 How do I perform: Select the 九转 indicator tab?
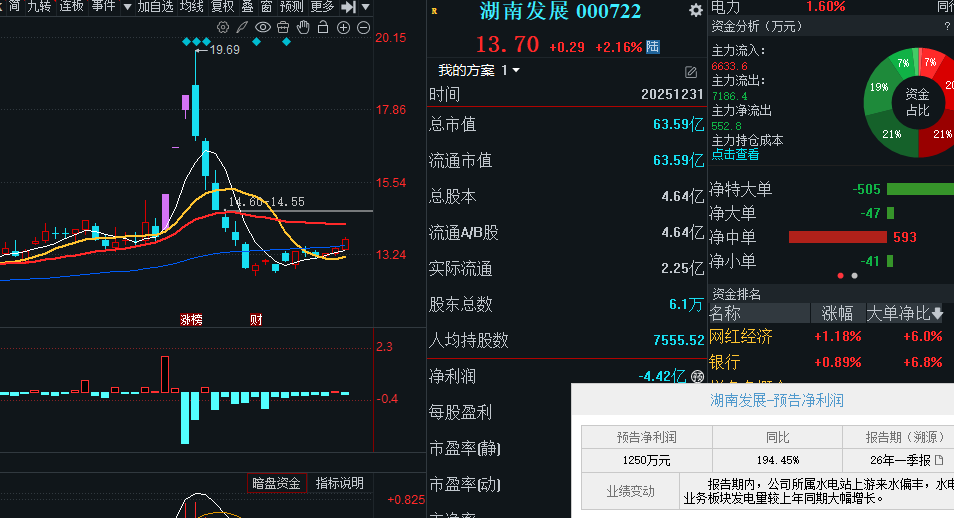pos(39,7)
